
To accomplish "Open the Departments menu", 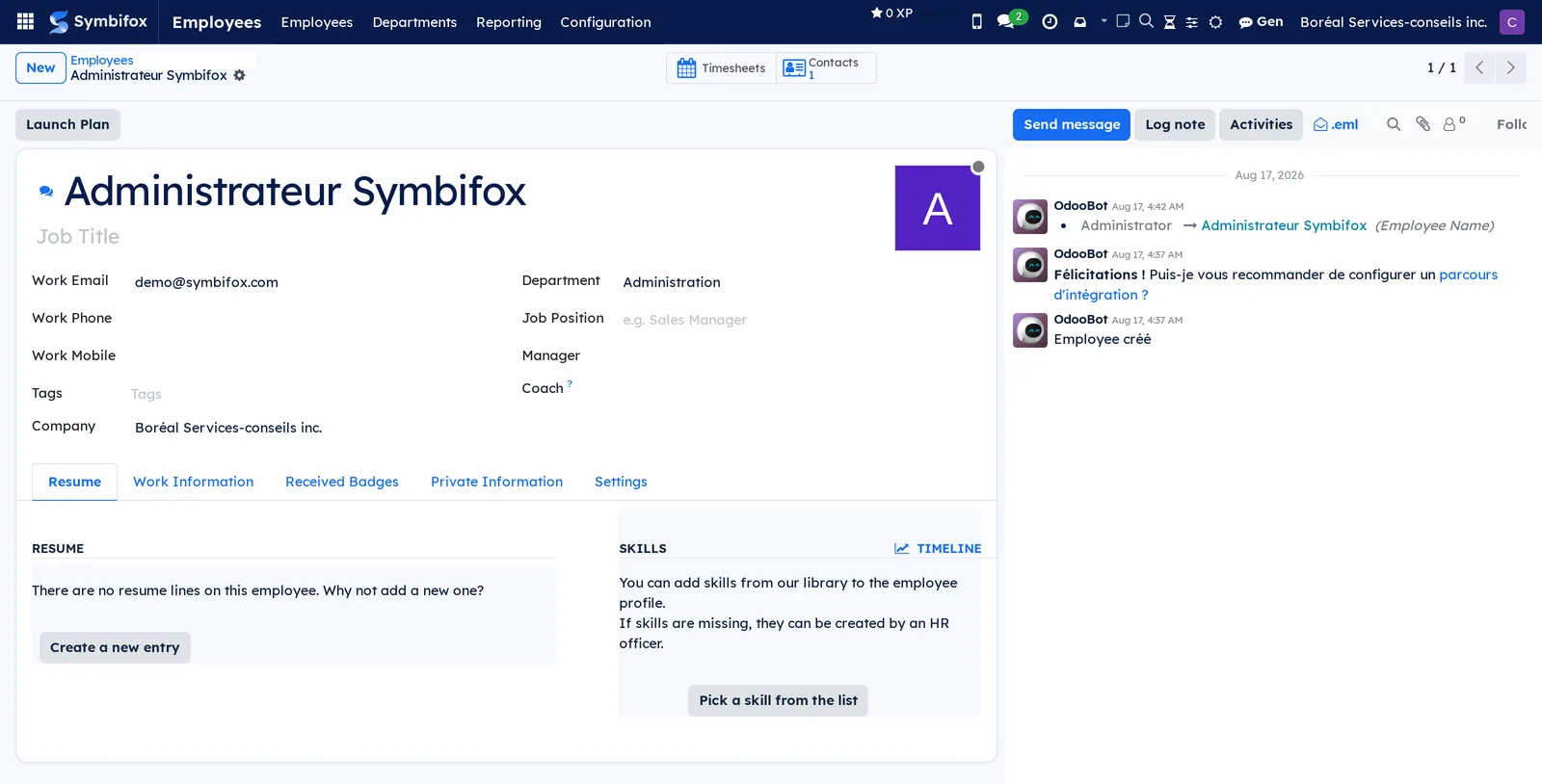I will (x=414, y=22).
